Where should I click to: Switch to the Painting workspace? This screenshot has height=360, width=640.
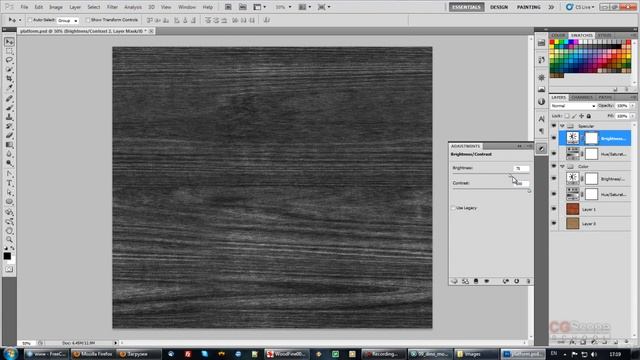click(529, 7)
